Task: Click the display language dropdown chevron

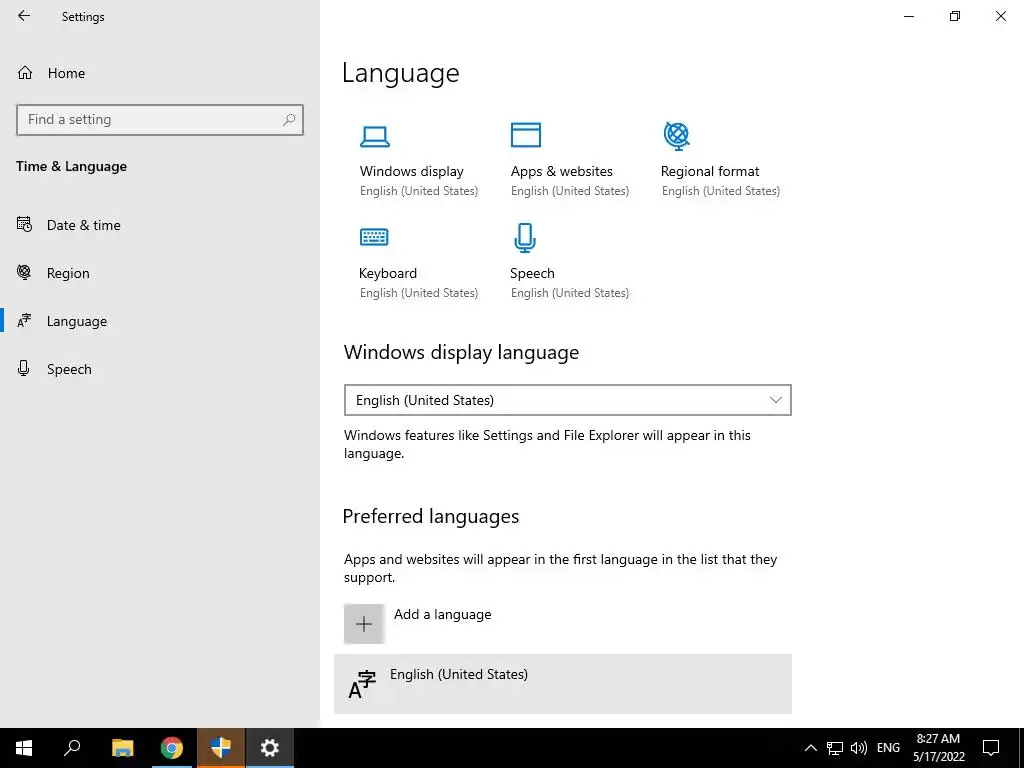Action: 775,400
